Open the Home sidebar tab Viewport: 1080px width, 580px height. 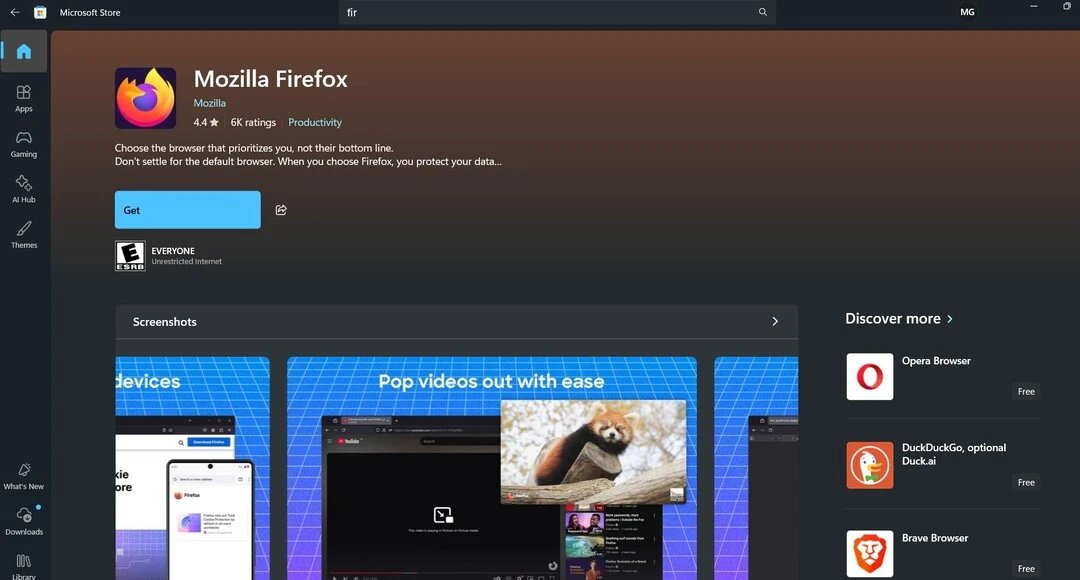[x=24, y=51]
